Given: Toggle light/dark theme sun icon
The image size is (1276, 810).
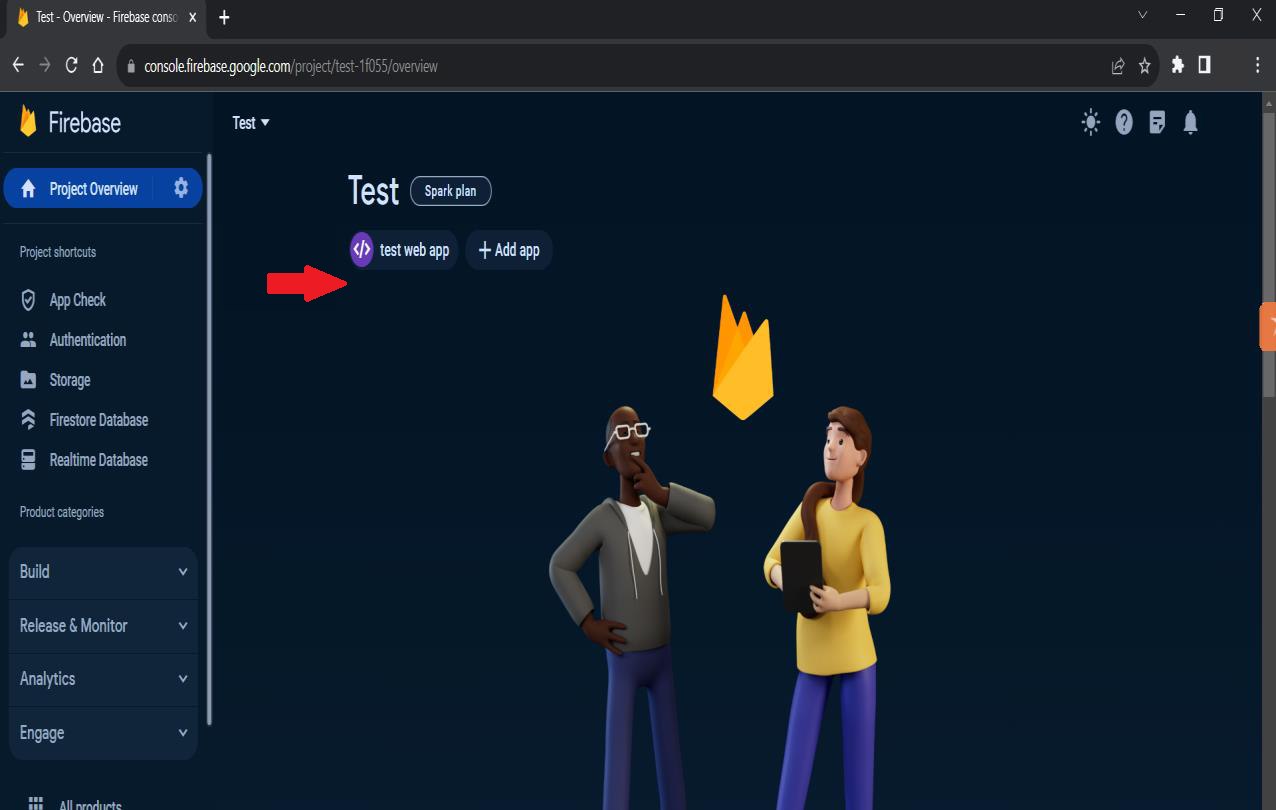Looking at the screenshot, I should click(x=1090, y=123).
